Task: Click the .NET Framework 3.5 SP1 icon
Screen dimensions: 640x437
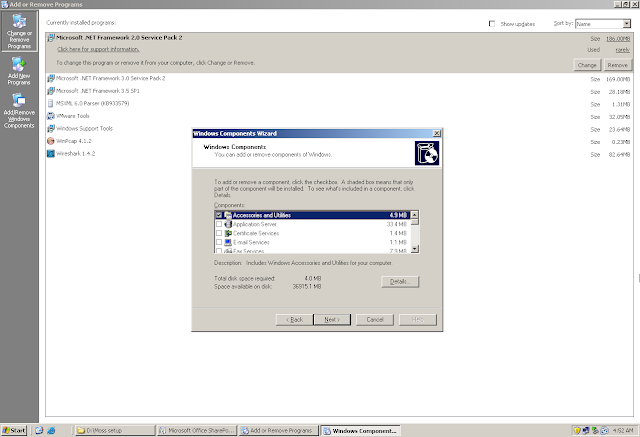Action: (x=51, y=91)
